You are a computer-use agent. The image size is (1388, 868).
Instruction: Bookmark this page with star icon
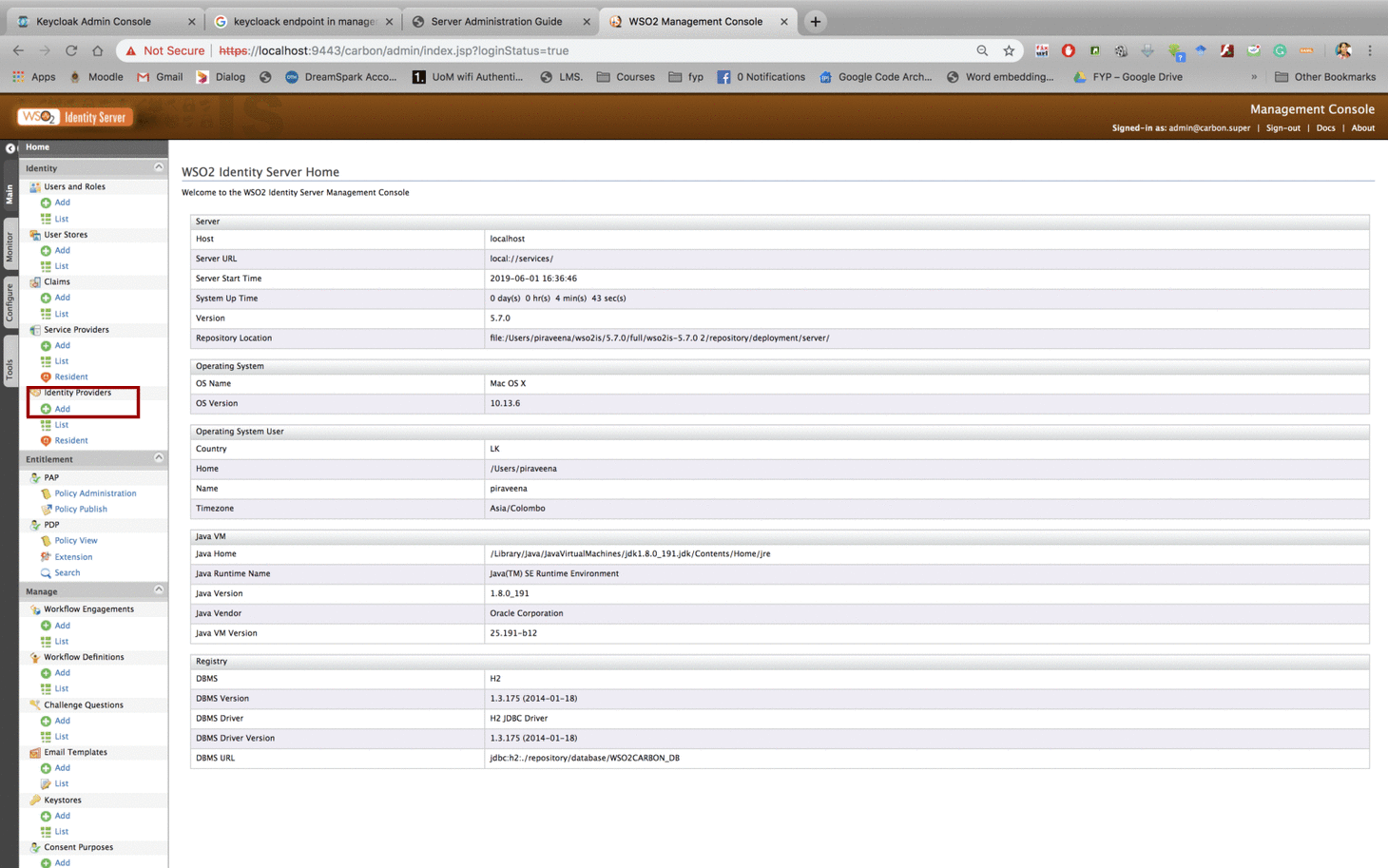(x=1009, y=50)
